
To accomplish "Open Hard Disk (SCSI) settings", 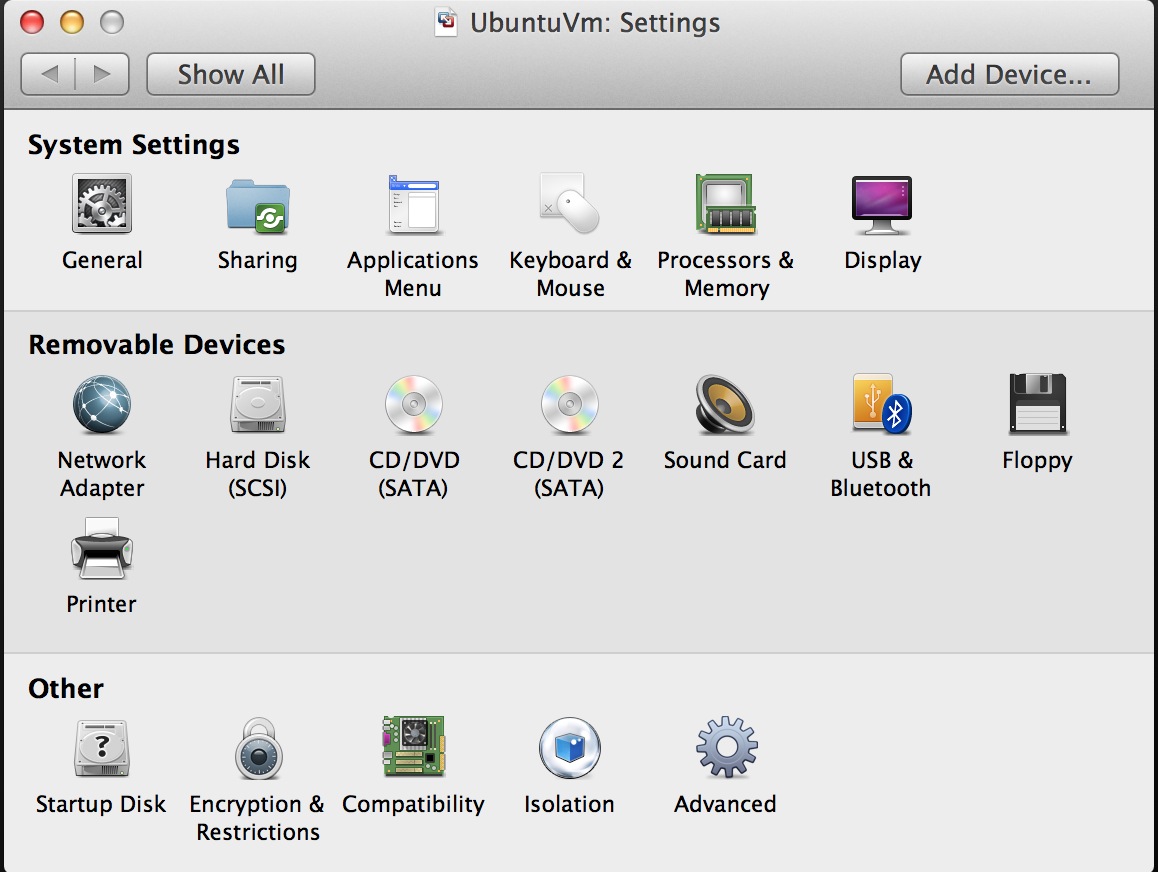I will (x=258, y=405).
